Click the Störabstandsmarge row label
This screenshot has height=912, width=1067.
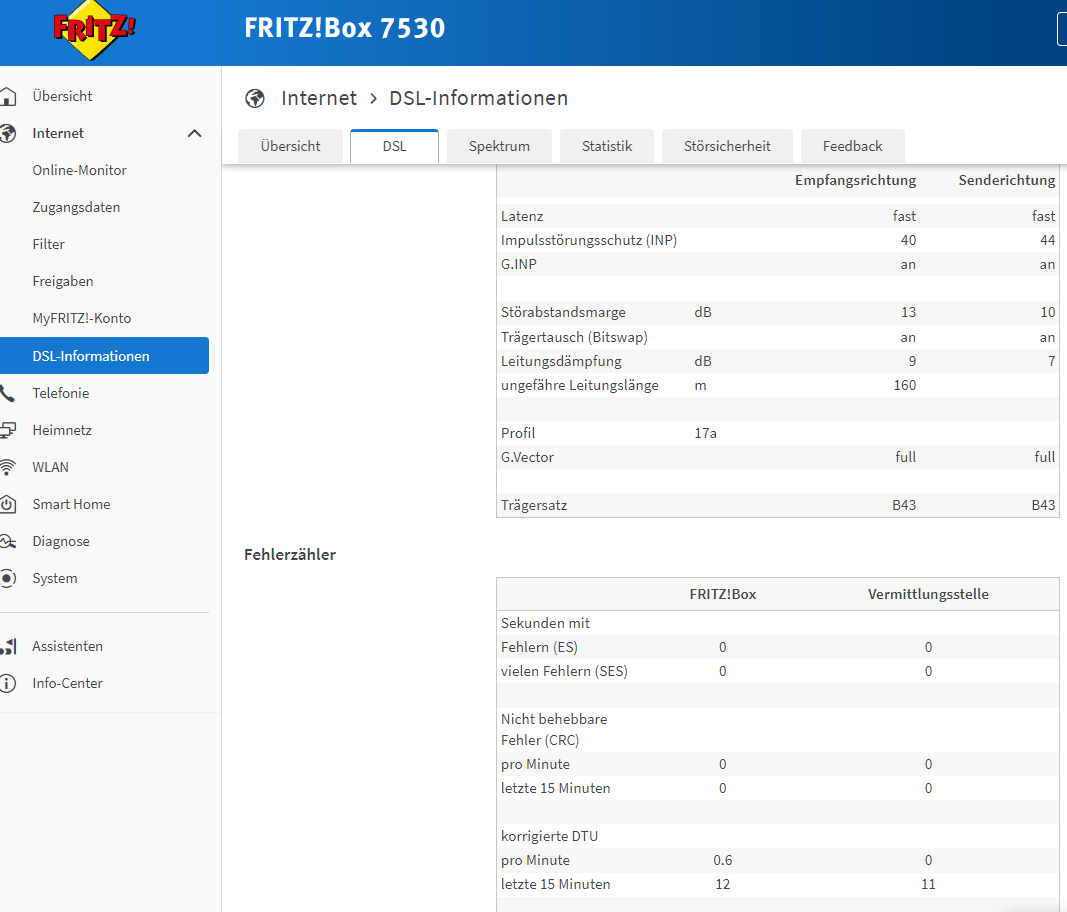(x=563, y=312)
